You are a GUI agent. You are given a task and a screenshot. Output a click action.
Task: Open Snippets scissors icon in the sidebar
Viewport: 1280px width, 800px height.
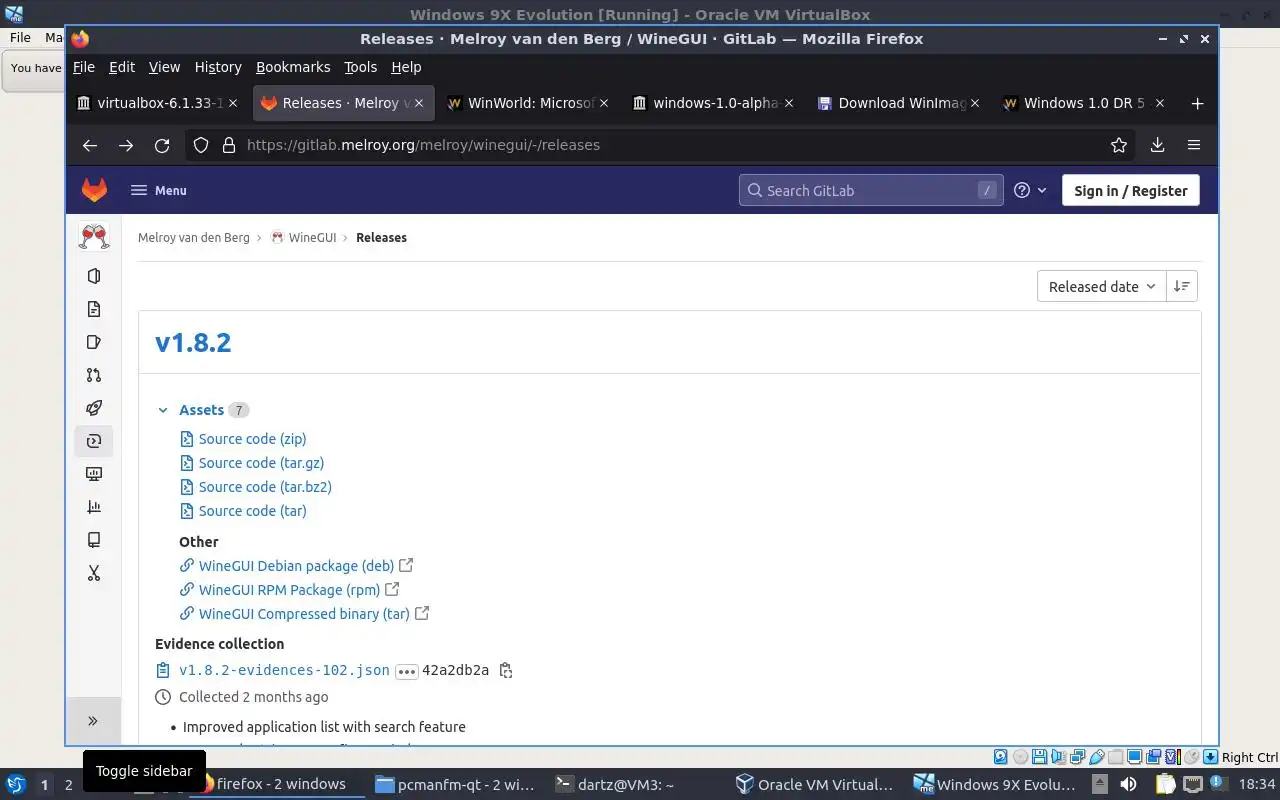(x=94, y=573)
